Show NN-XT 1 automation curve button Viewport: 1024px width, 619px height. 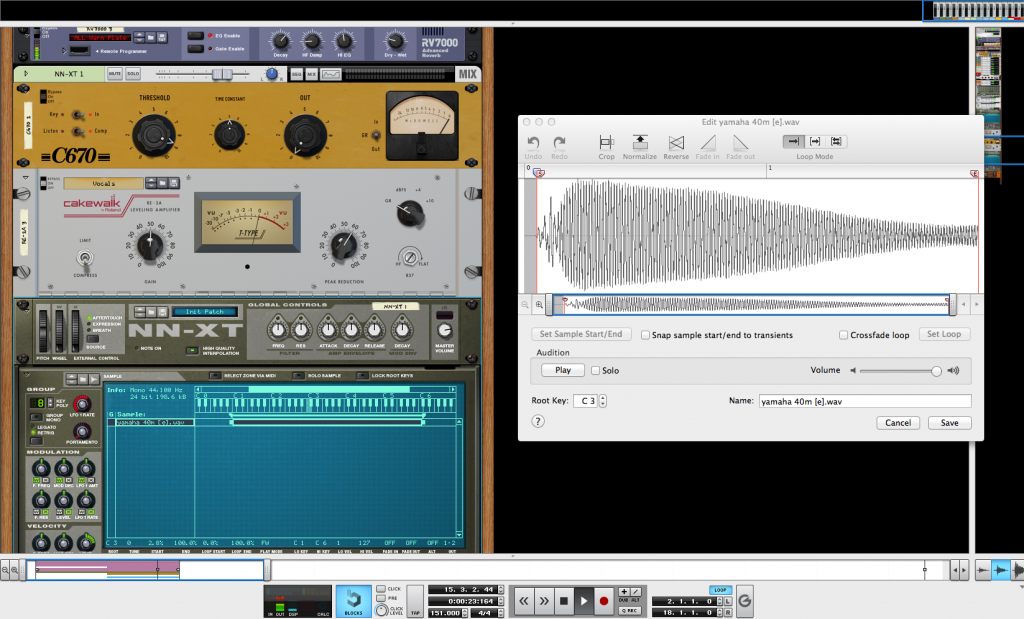[x=331, y=74]
